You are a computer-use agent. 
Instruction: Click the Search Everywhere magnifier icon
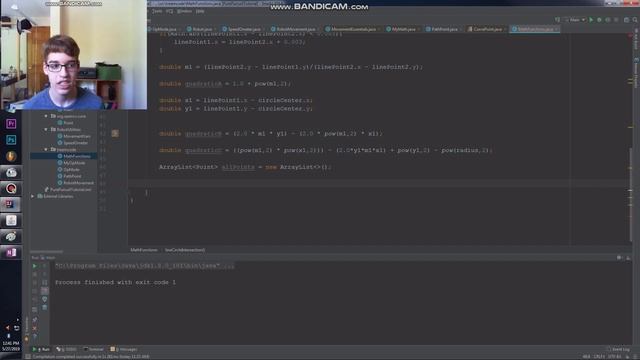tap(635, 20)
